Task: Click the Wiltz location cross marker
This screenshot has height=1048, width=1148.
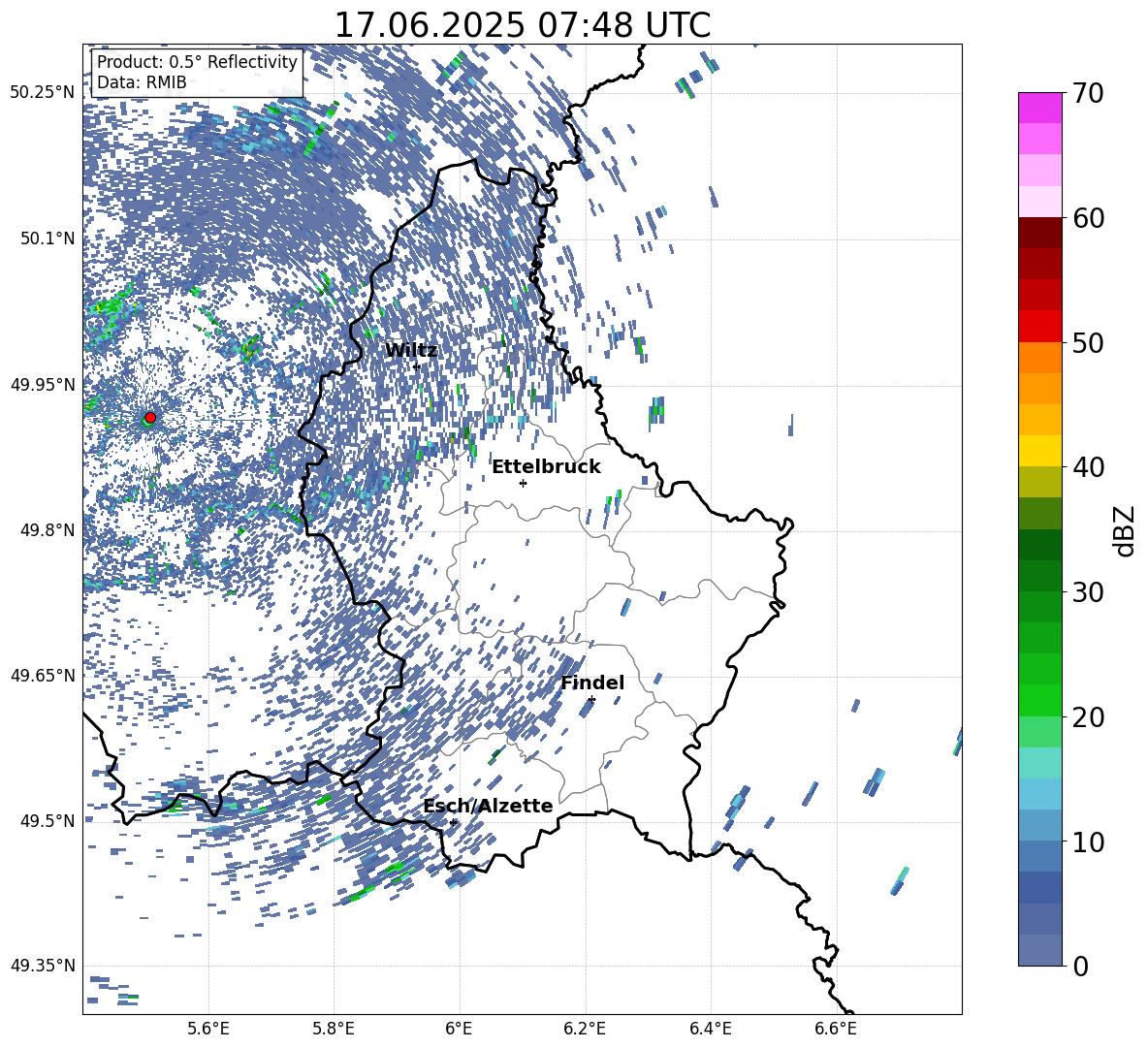Action: (416, 366)
